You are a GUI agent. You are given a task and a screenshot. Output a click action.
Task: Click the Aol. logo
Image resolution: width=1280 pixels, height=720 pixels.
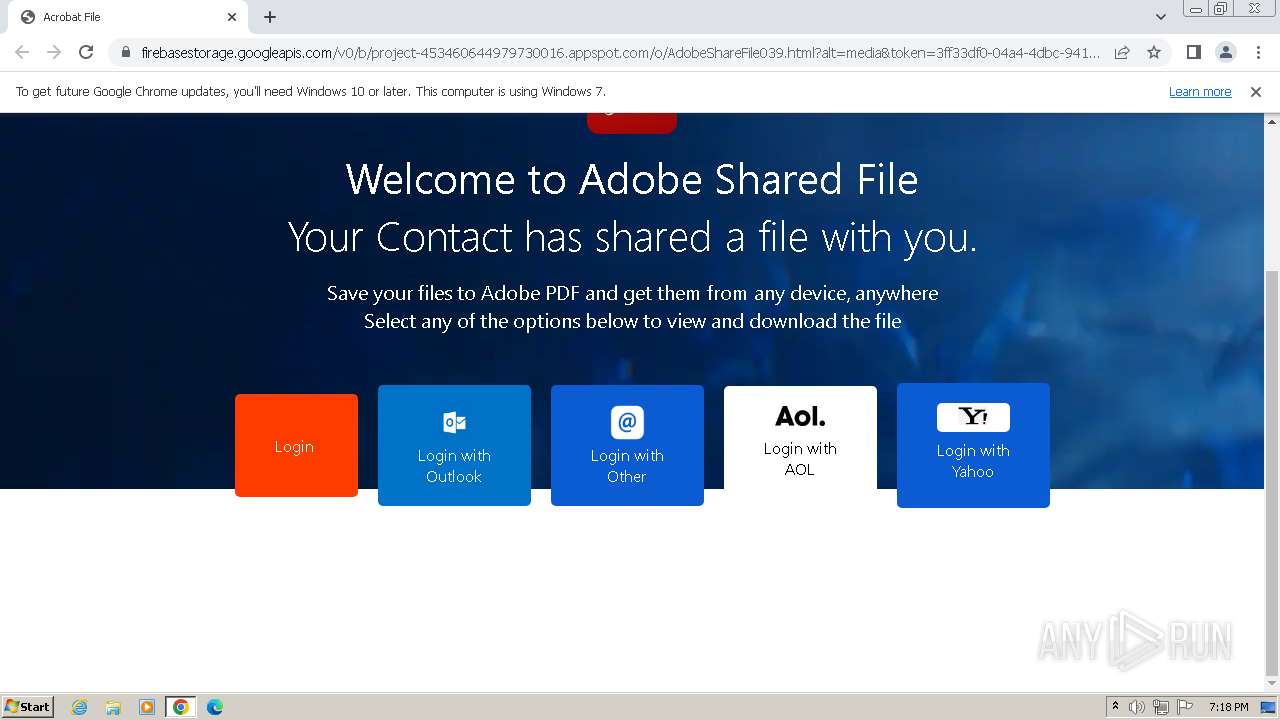800,416
